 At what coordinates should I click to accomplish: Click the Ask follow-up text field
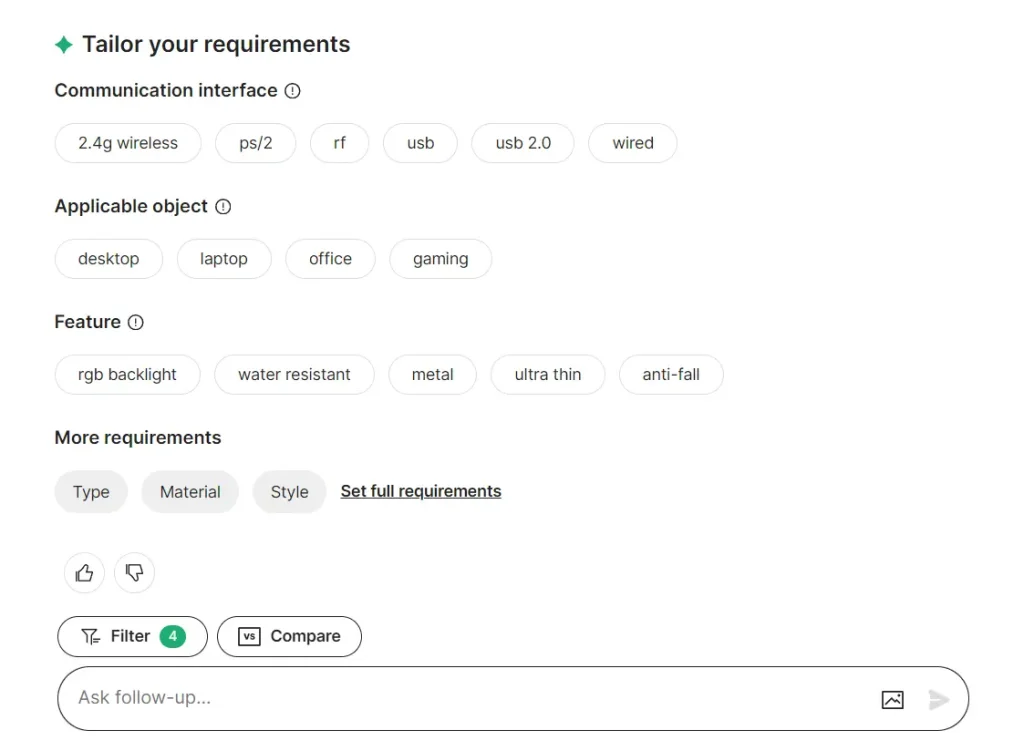coord(460,698)
